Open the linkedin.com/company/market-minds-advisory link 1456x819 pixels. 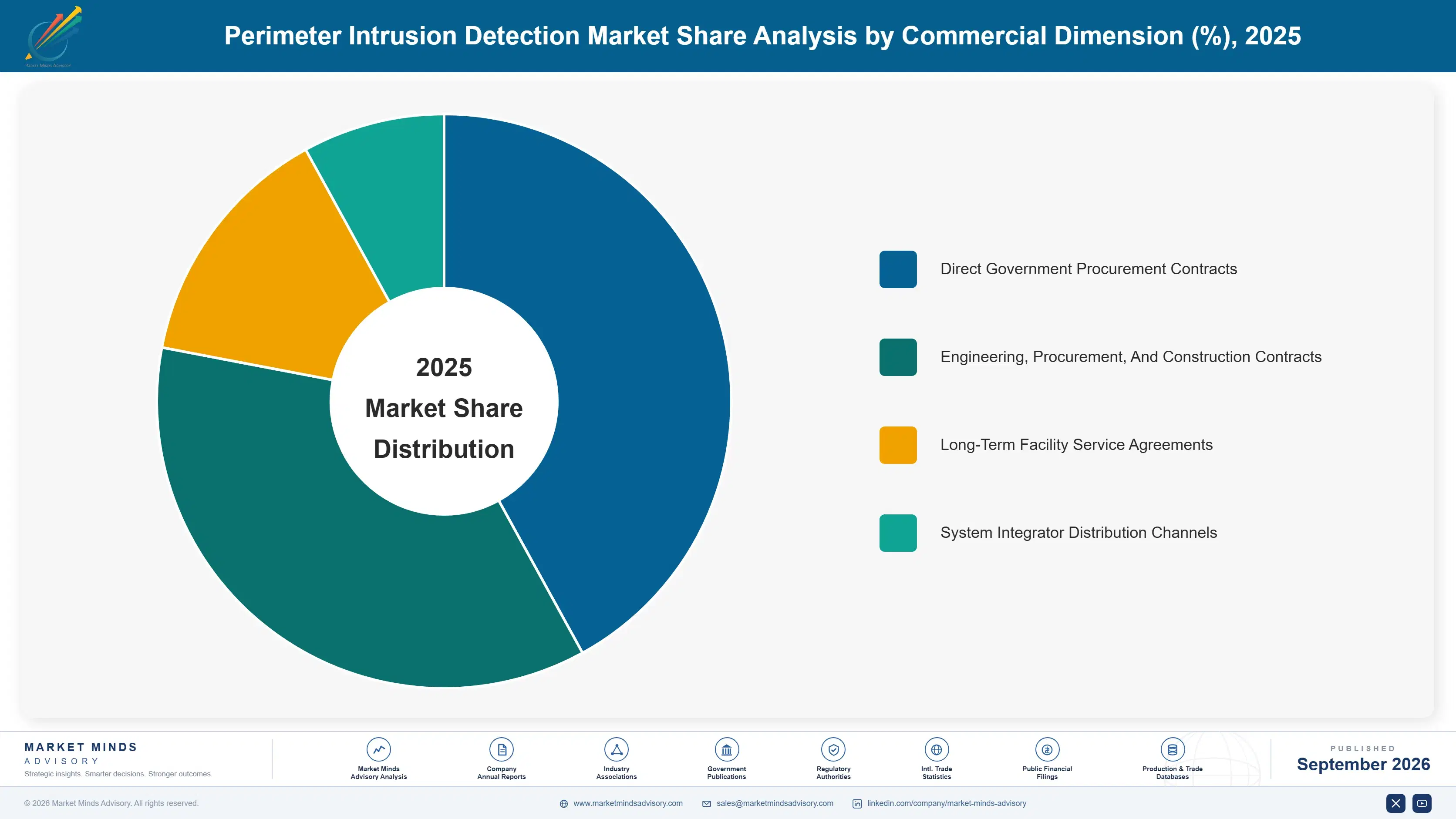(x=947, y=803)
